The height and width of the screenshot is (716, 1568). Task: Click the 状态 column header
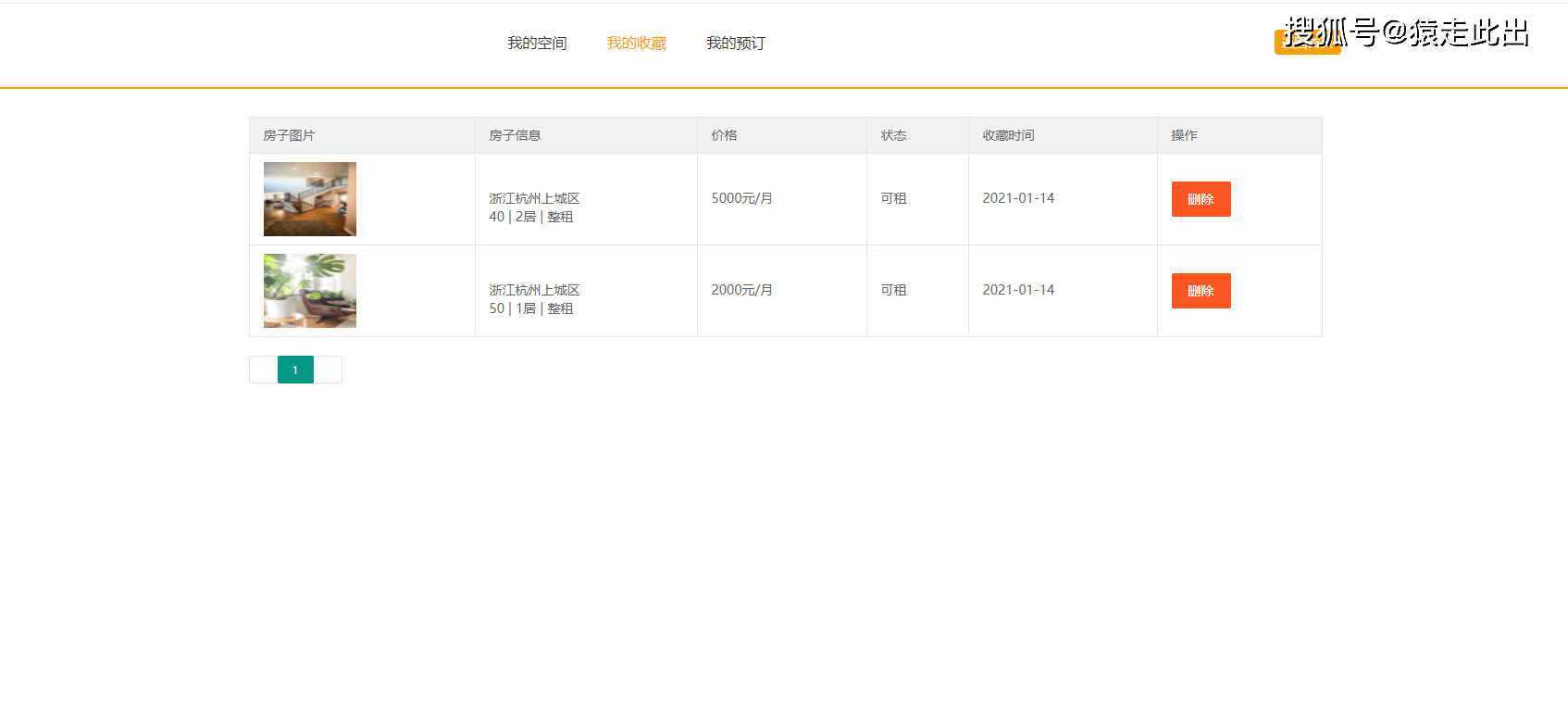pos(893,135)
